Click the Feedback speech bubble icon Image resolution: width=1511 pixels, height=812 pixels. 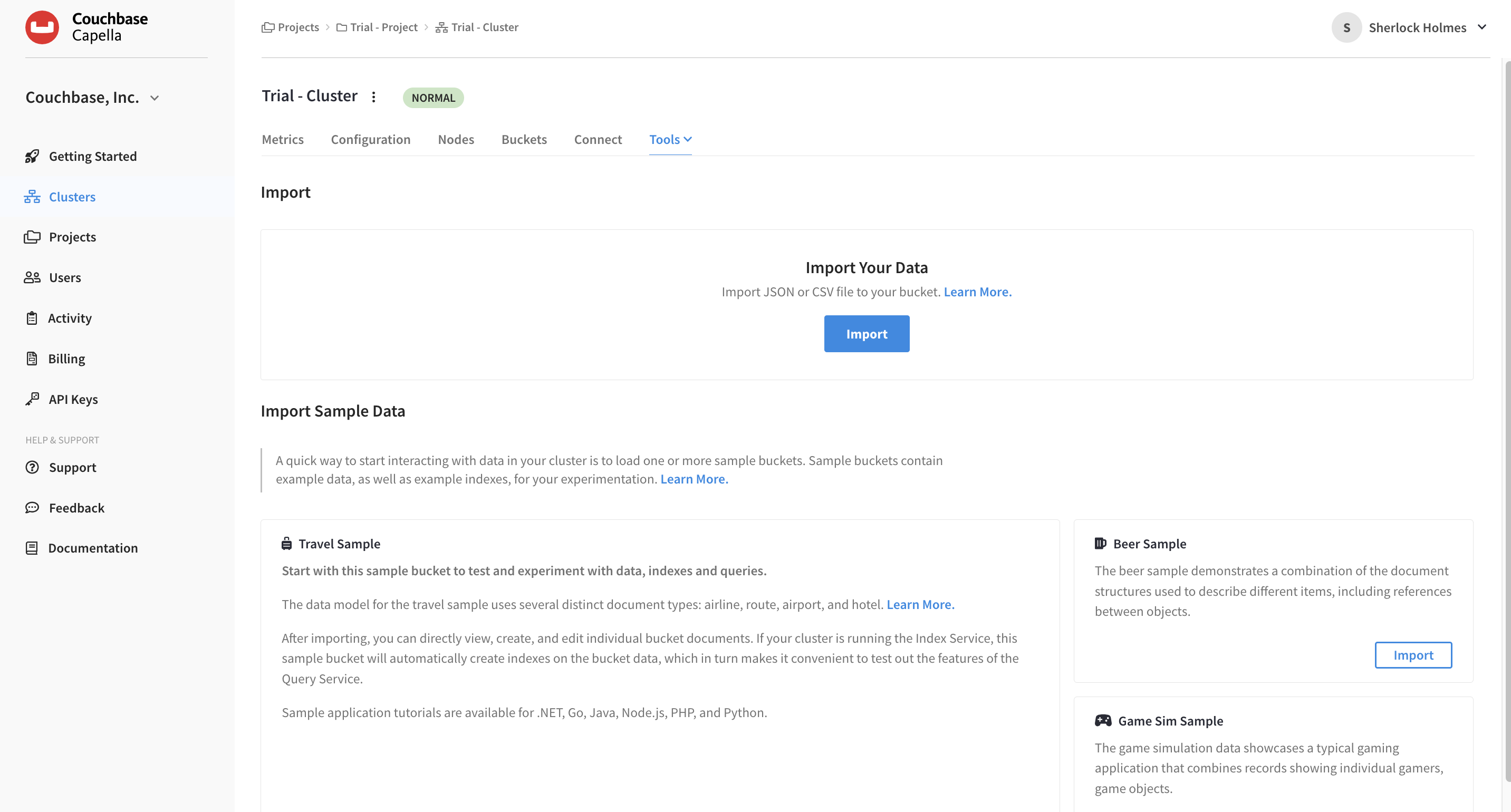[32, 508]
